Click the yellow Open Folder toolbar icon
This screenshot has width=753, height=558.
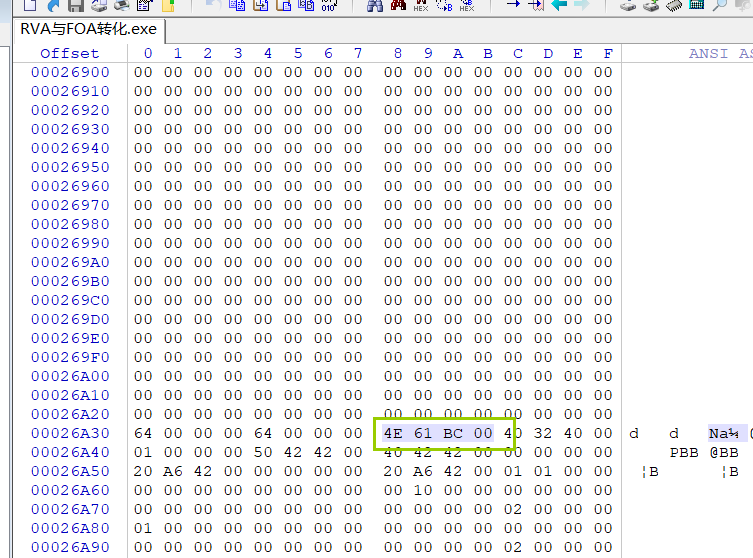pos(168,5)
